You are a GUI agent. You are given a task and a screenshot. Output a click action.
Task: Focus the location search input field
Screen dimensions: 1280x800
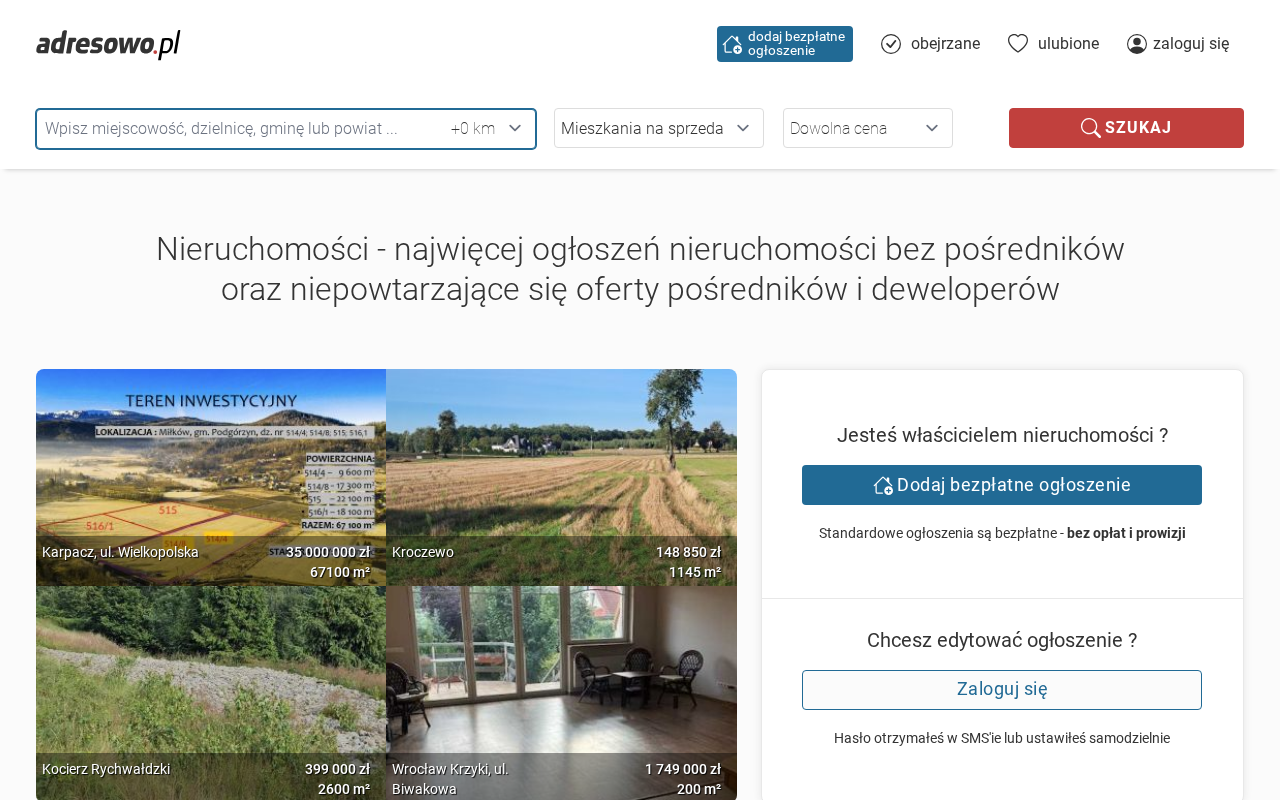pyautogui.click(x=240, y=129)
